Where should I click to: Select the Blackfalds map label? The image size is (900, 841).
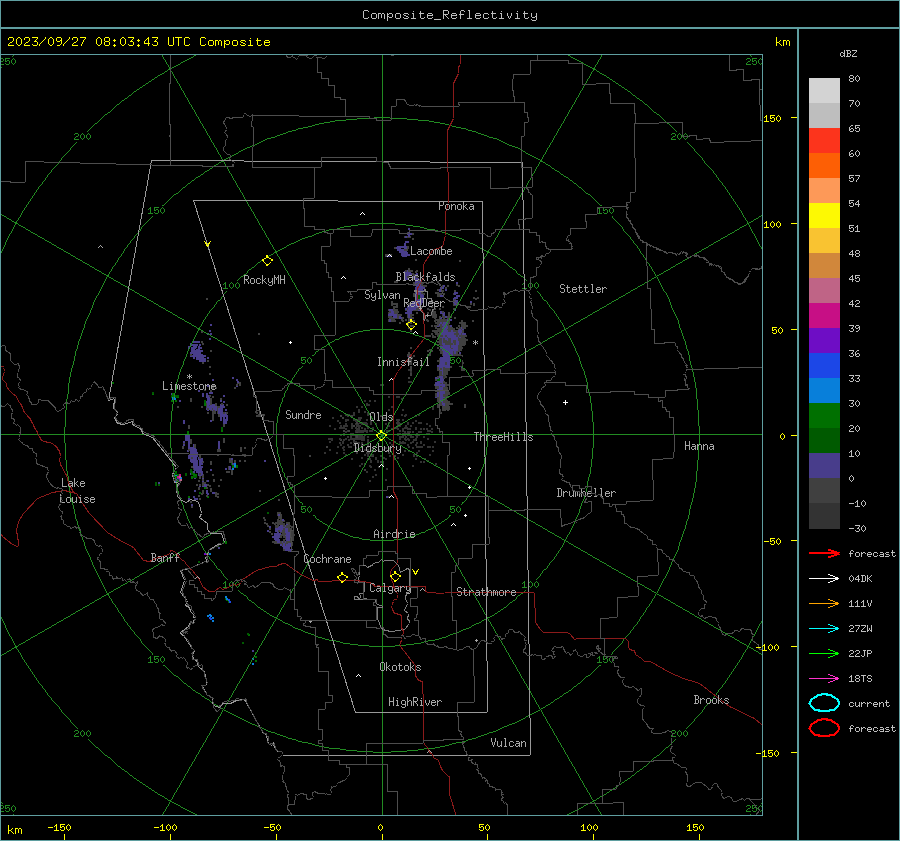tap(425, 277)
